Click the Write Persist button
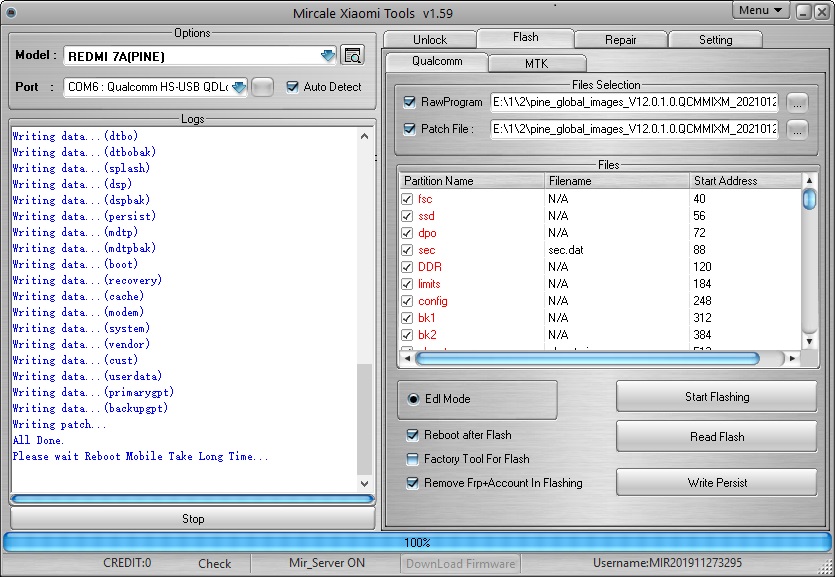835x577 pixels. coord(717,483)
